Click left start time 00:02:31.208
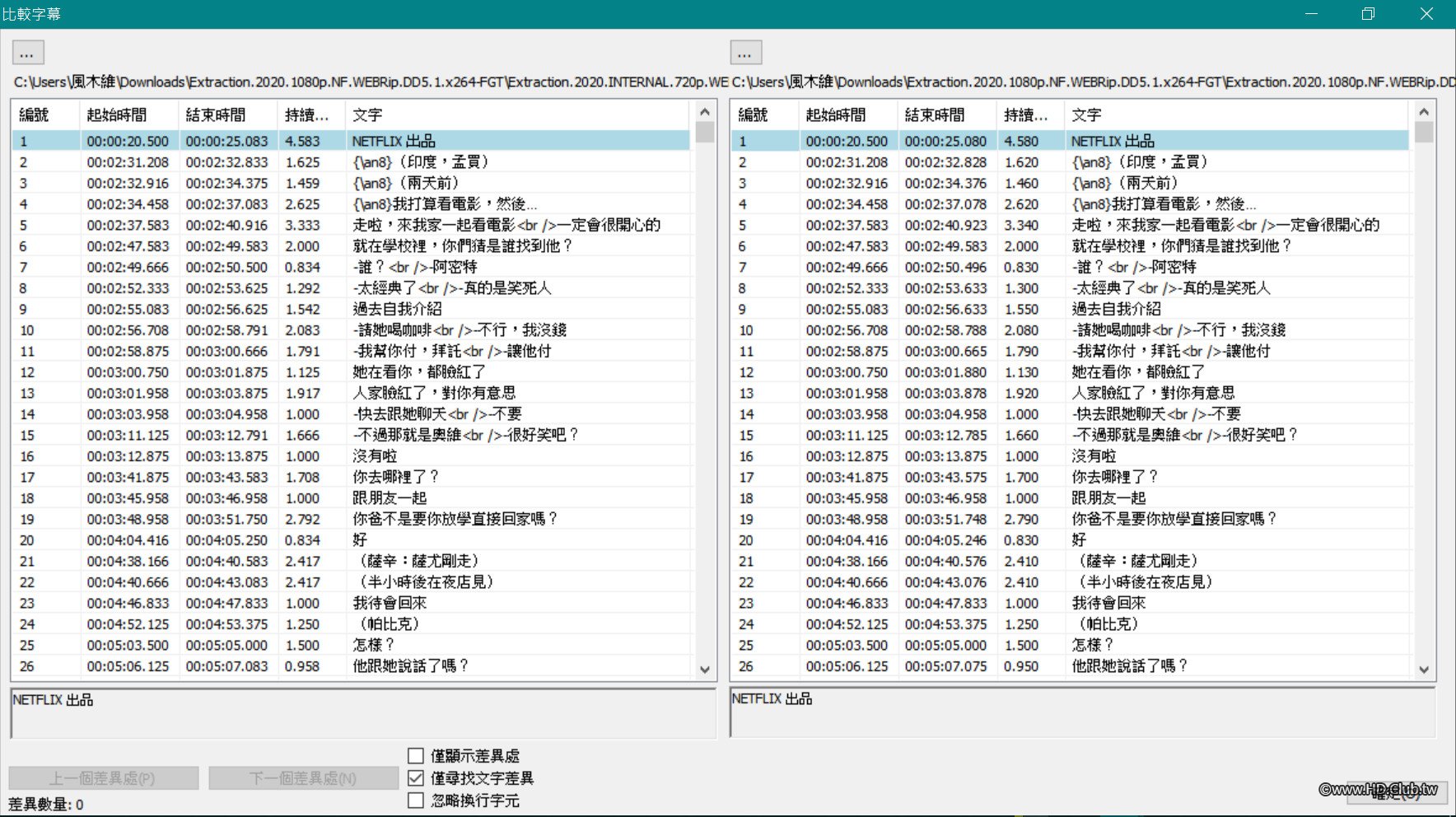This screenshot has height=817, width=1456. (128, 162)
